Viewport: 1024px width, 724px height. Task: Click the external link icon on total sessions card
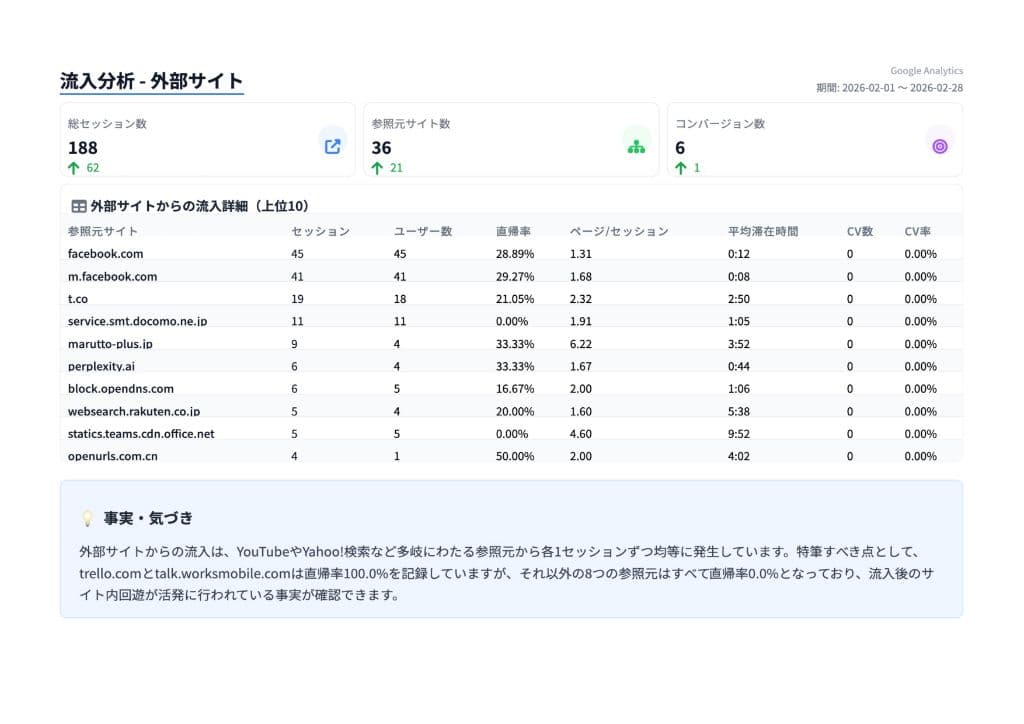333,145
